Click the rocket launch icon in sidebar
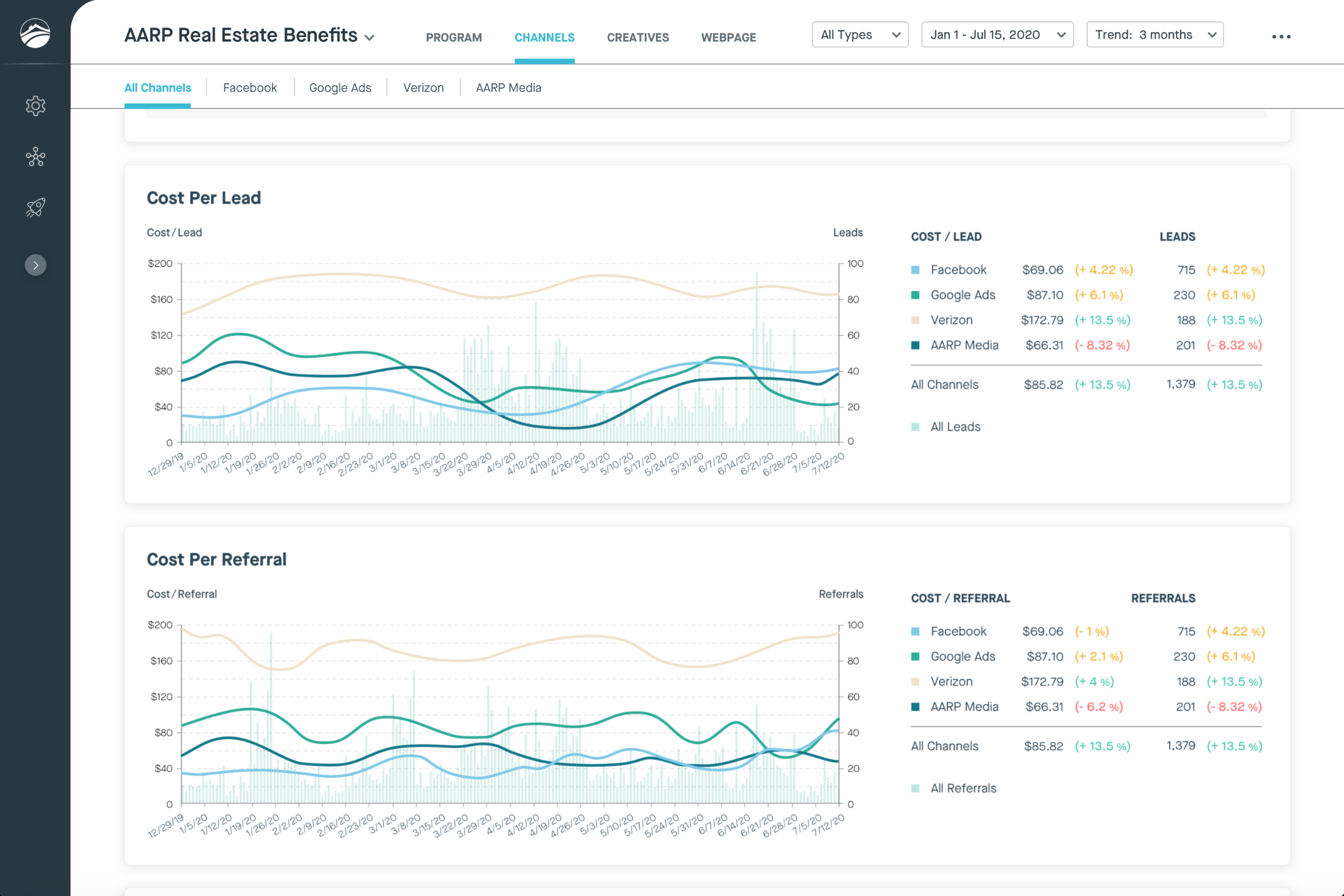The width and height of the screenshot is (1344, 896). pyautogui.click(x=35, y=207)
